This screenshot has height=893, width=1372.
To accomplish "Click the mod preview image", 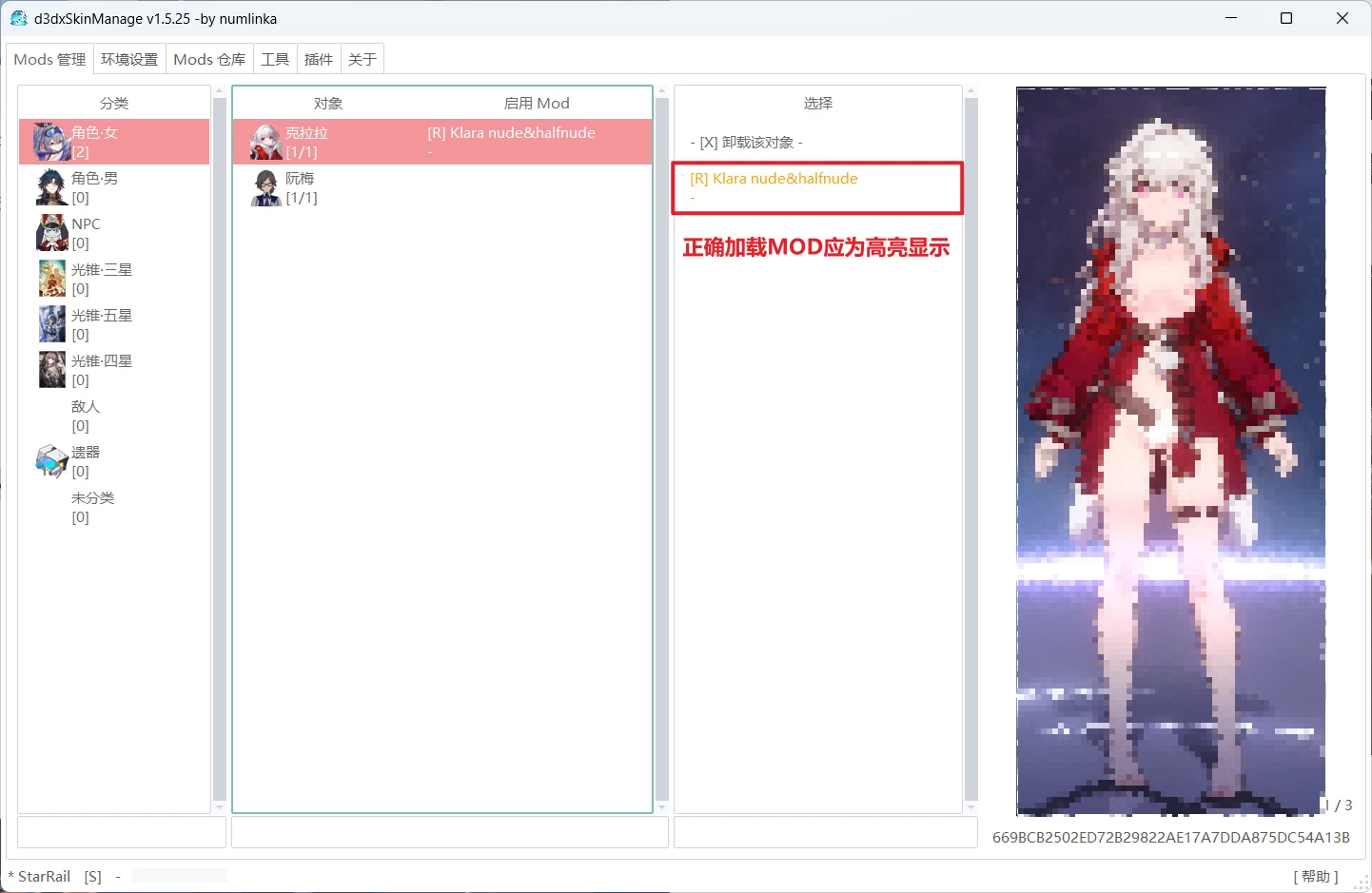I will (1171, 451).
